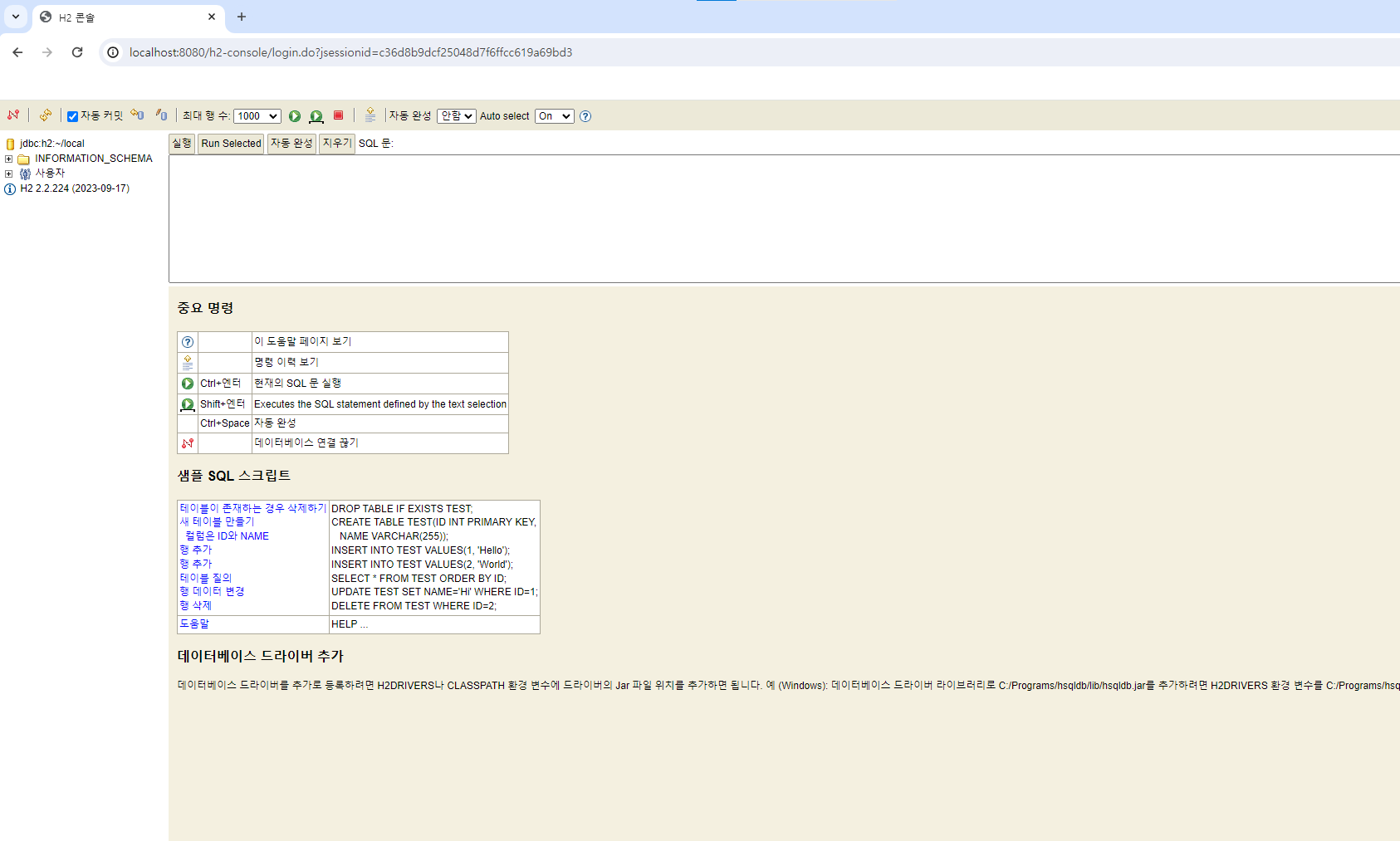Click the 컬럼은 ID와 NAME link
Viewport: 1400px width, 841px height.
pyautogui.click(x=227, y=536)
